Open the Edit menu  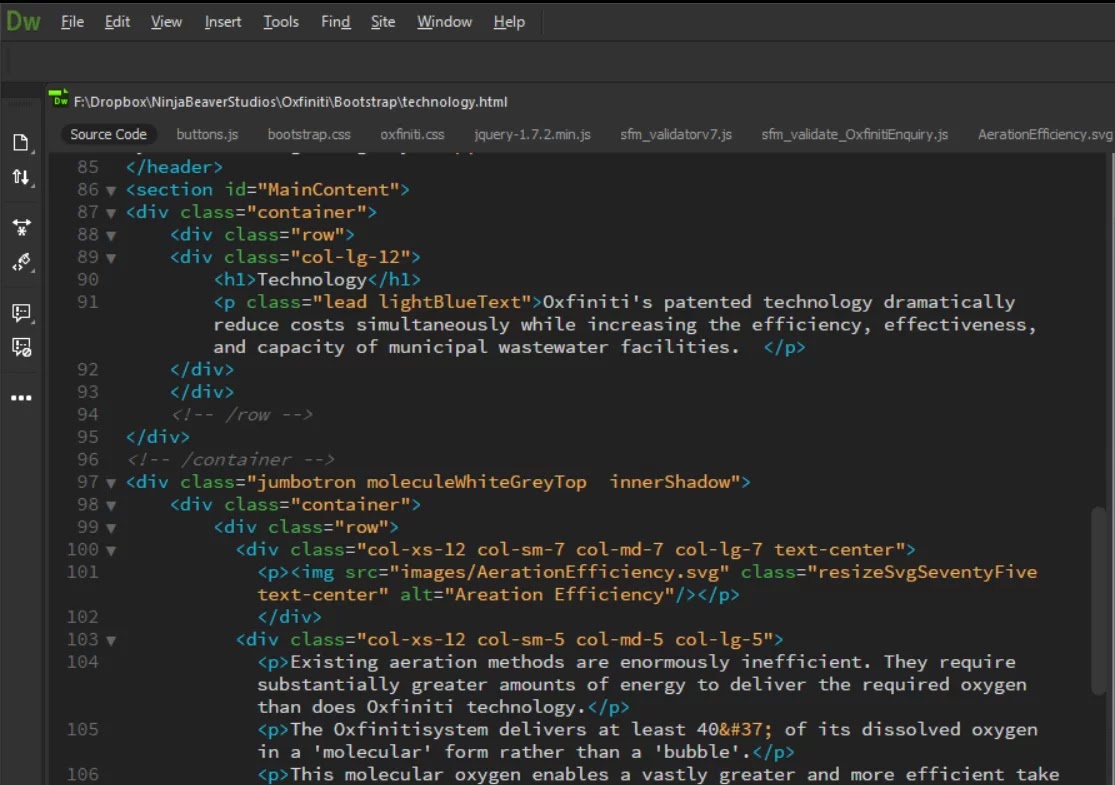coord(117,22)
